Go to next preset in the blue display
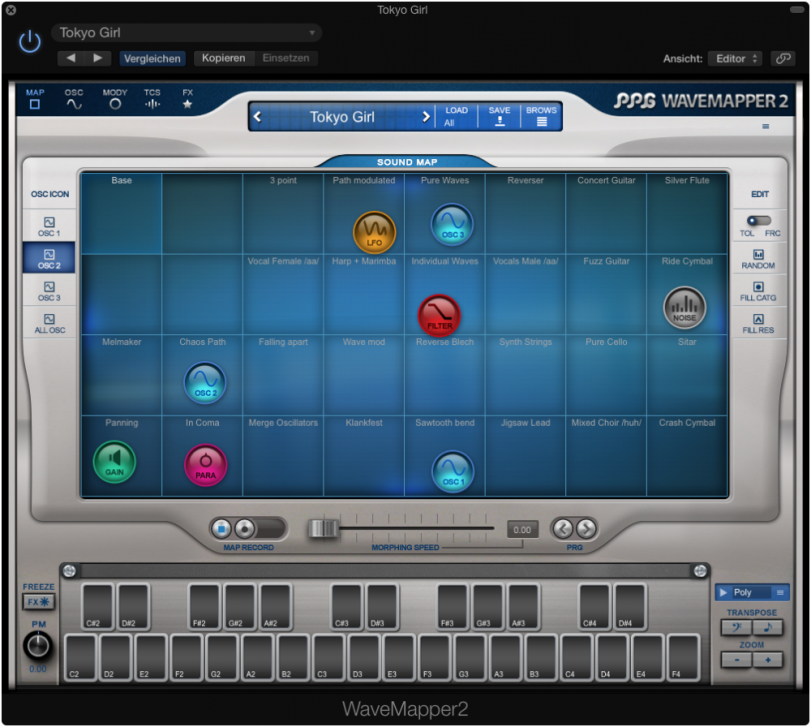Image resolution: width=811 pixels, height=727 pixels. [x=426, y=117]
